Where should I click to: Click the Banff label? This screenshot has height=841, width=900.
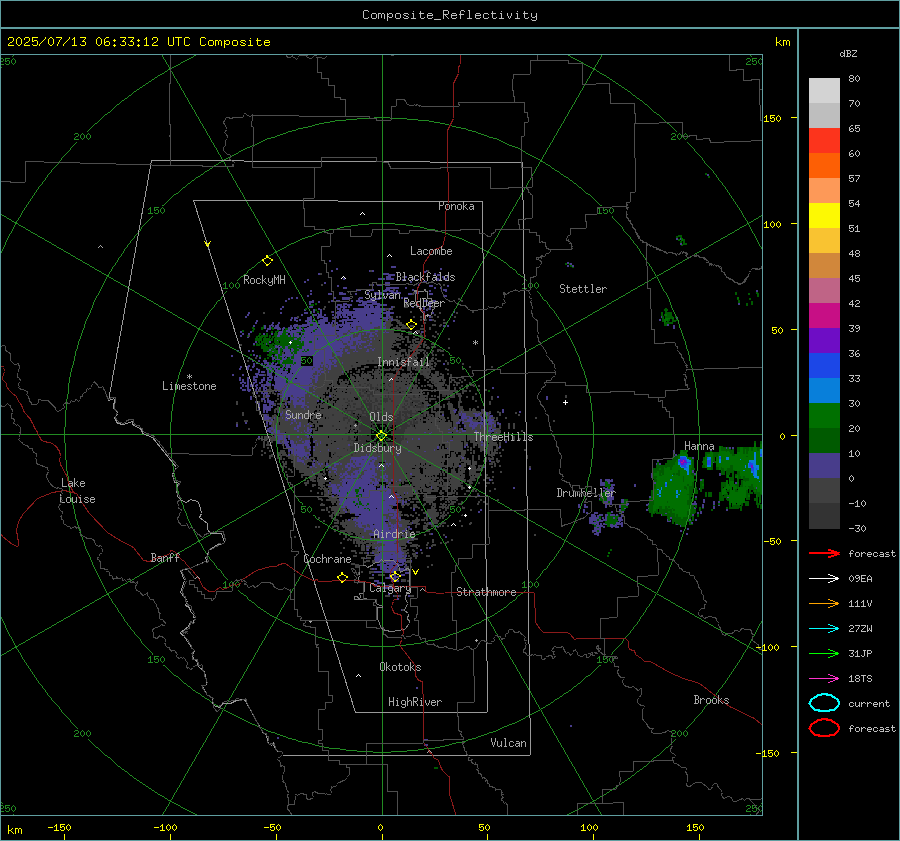tap(165, 558)
